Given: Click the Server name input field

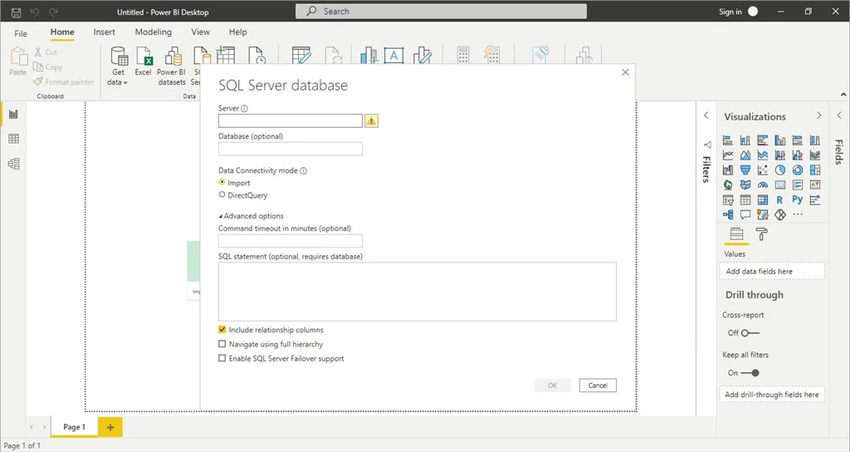Looking at the screenshot, I should click(290, 121).
